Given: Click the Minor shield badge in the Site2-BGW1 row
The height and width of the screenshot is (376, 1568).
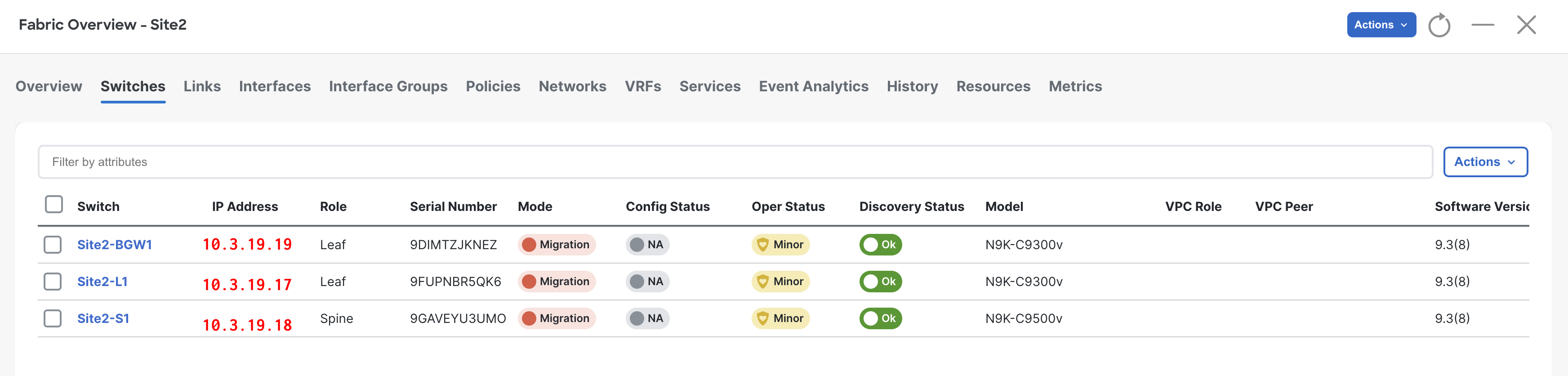Looking at the screenshot, I should click(x=780, y=244).
